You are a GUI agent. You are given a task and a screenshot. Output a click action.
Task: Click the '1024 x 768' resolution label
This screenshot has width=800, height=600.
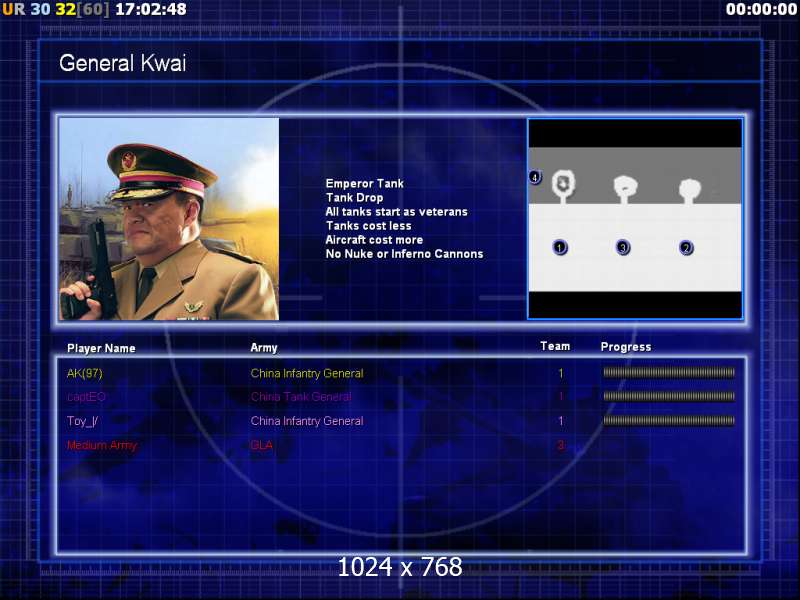pos(400,567)
